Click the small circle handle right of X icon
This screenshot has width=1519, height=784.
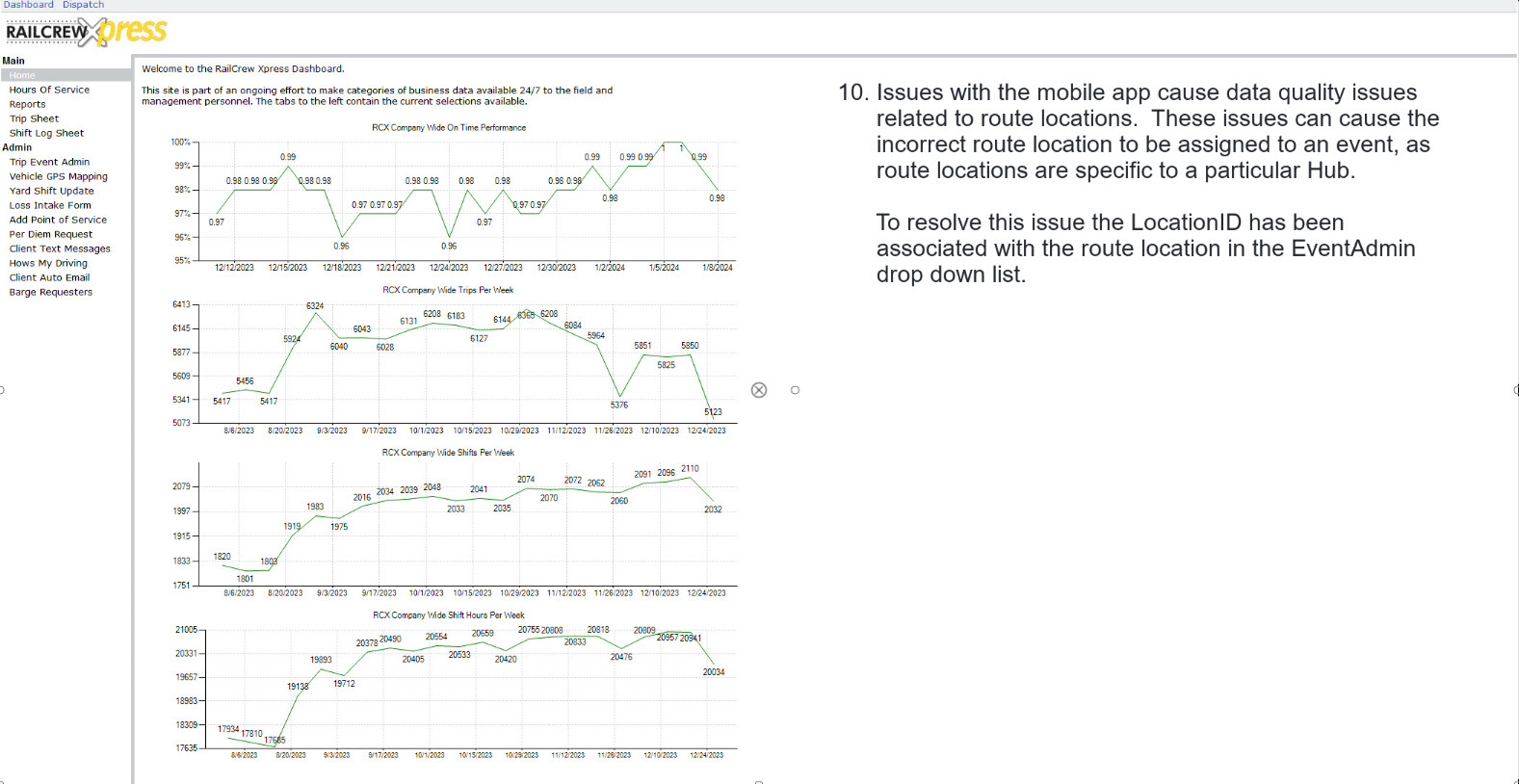pos(795,390)
